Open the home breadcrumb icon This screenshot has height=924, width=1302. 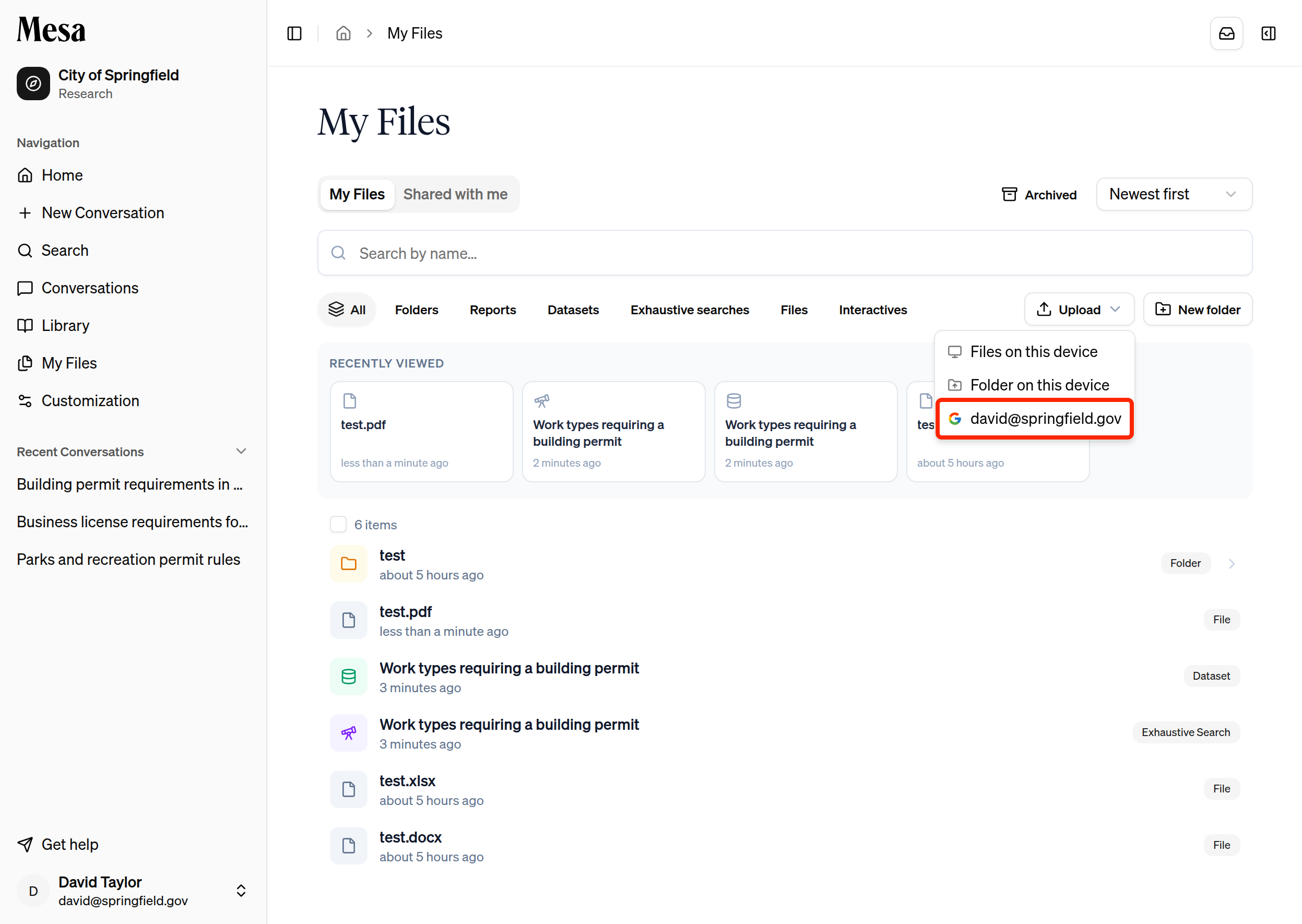pos(343,33)
